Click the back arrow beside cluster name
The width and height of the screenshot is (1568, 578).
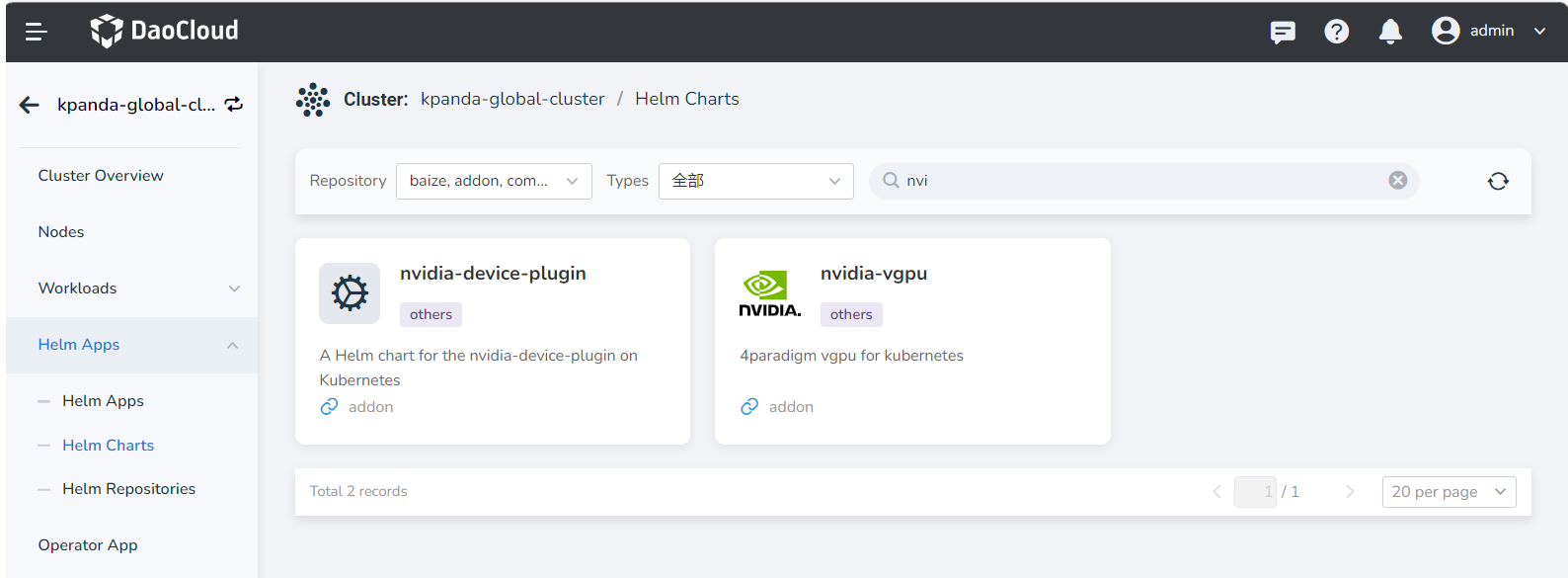click(x=30, y=105)
